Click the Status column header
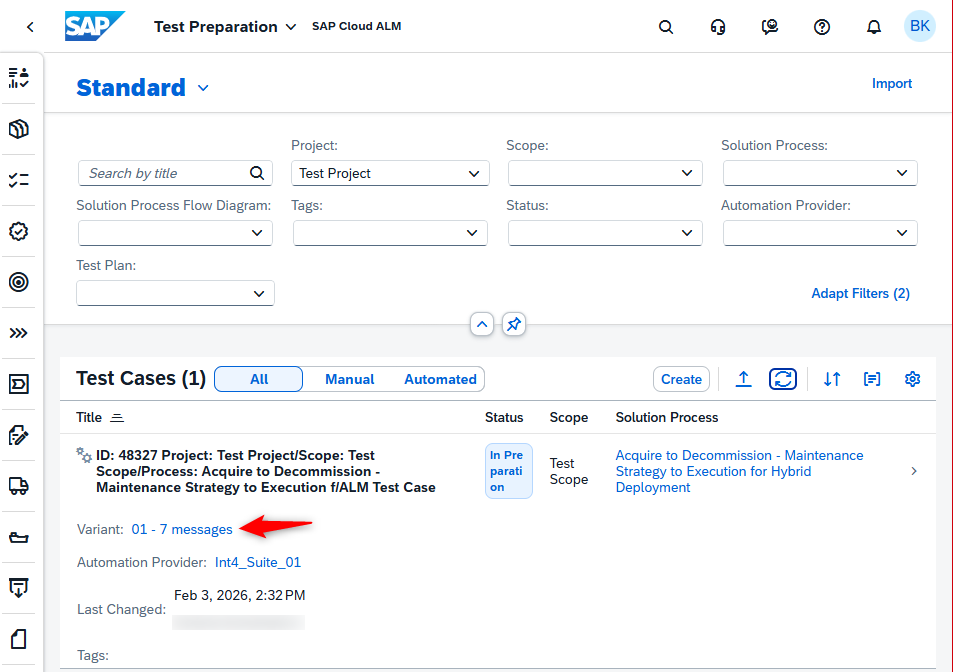This screenshot has width=953, height=672. (504, 417)
